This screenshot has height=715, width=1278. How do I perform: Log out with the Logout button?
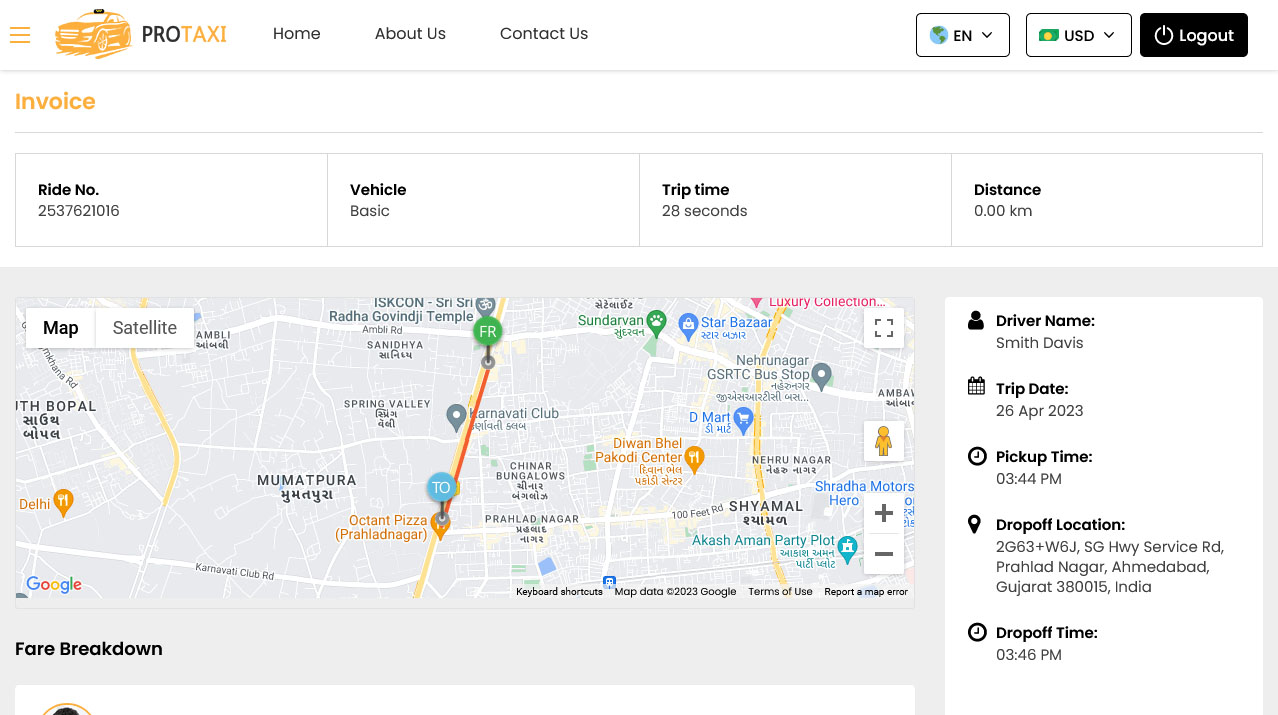1194,35
